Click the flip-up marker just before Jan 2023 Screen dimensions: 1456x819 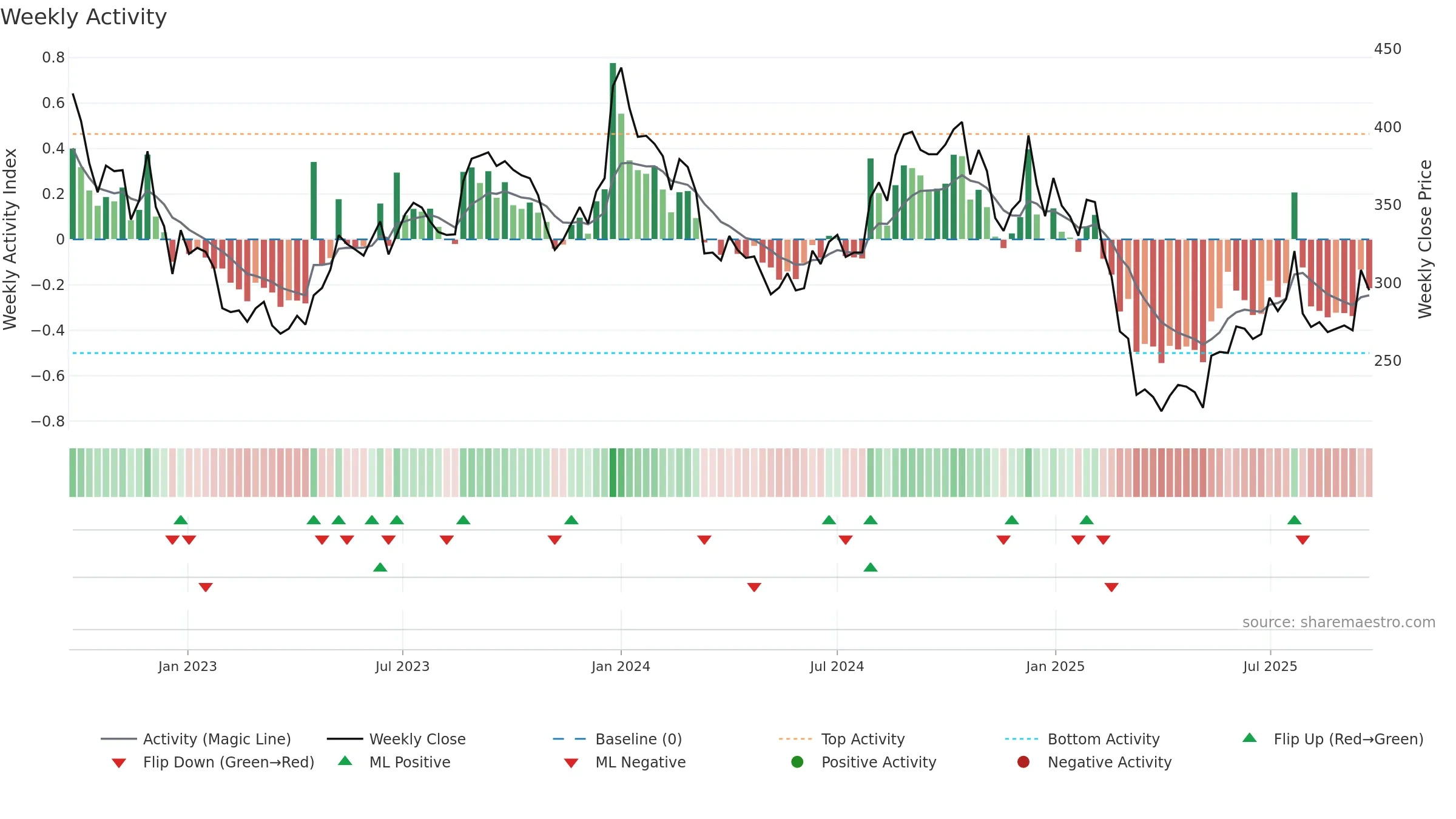point(181,520)
